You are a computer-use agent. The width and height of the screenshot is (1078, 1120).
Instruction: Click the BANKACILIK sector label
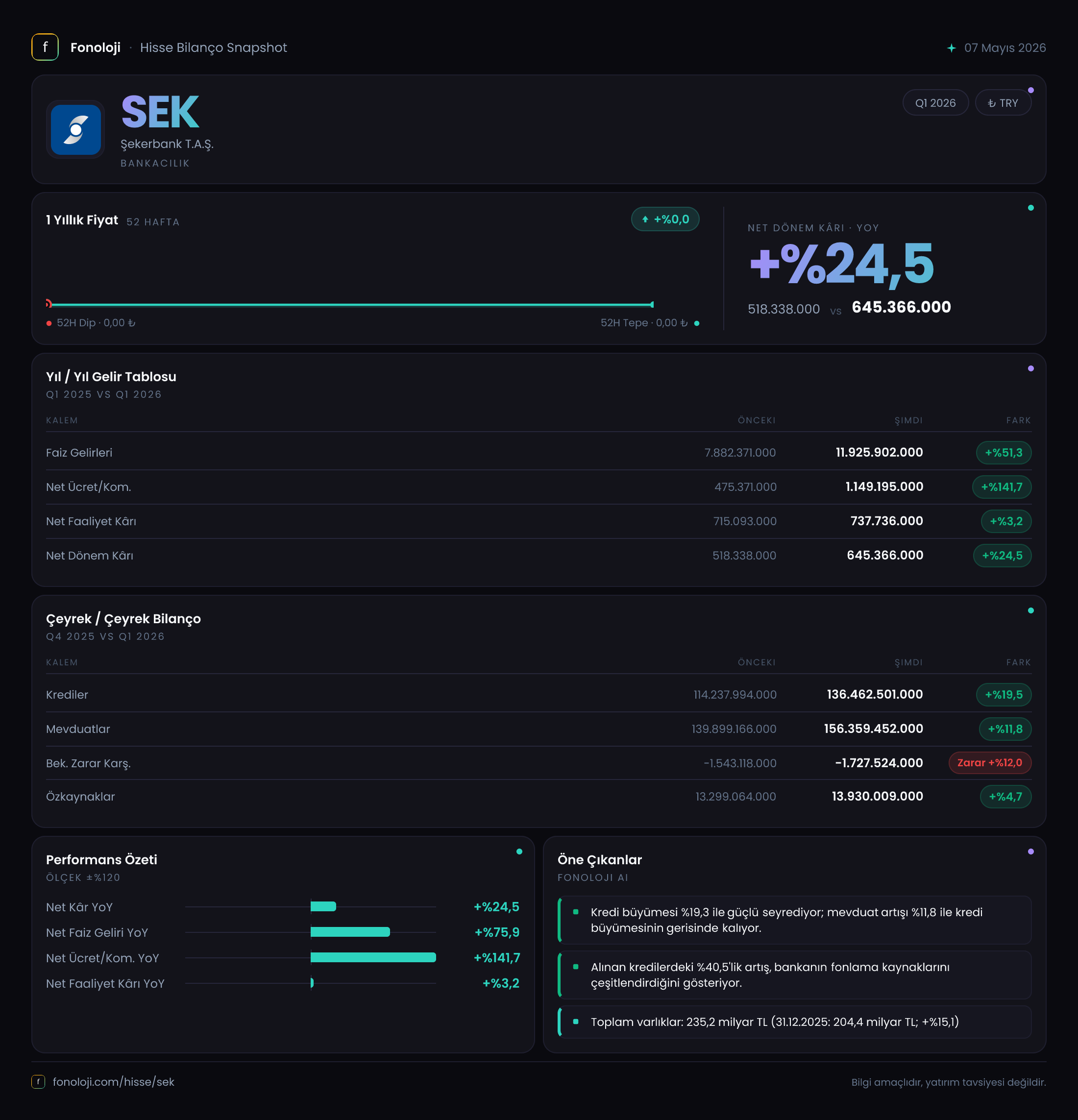[155, 164]
